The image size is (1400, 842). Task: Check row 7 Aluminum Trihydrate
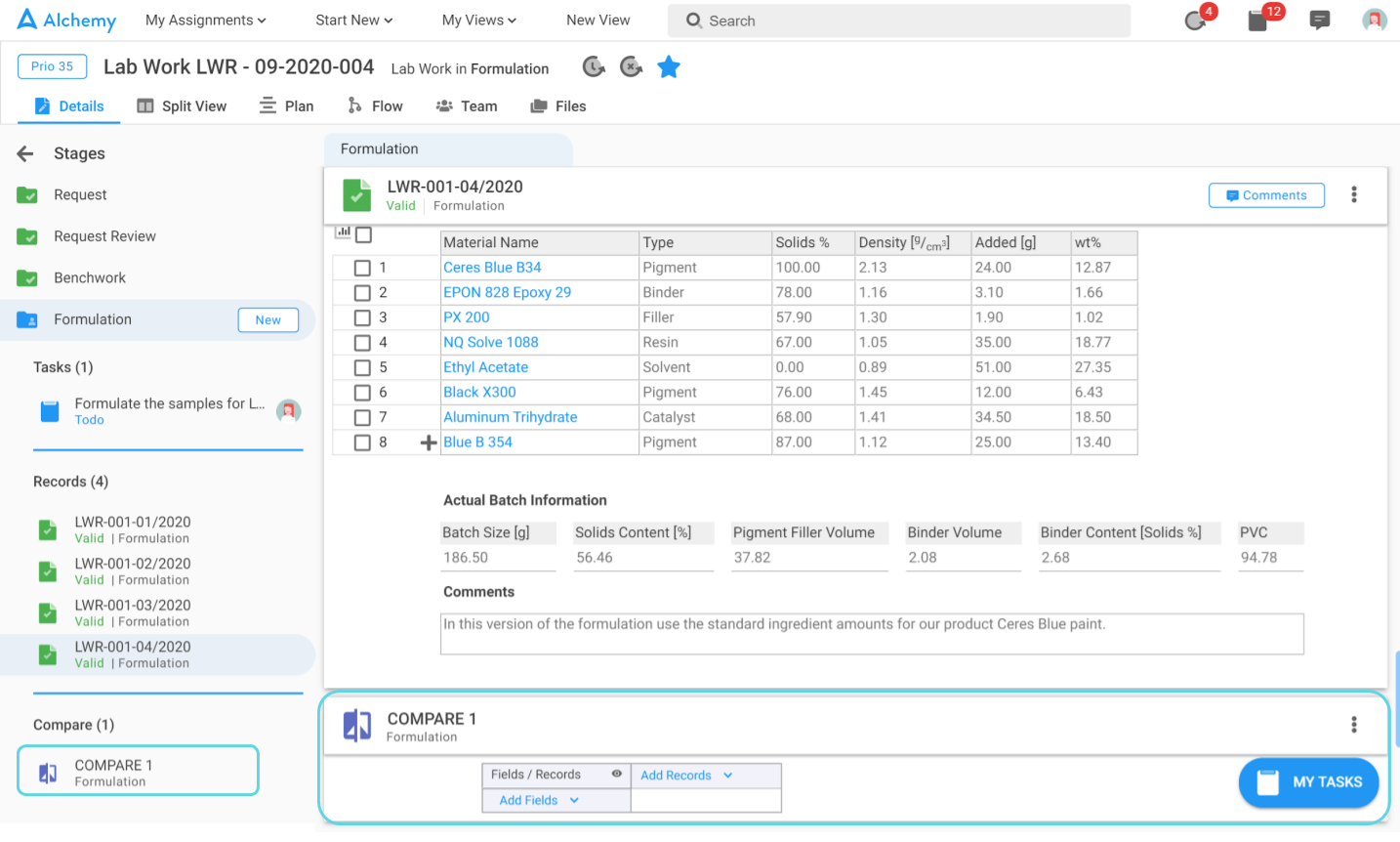362,418
